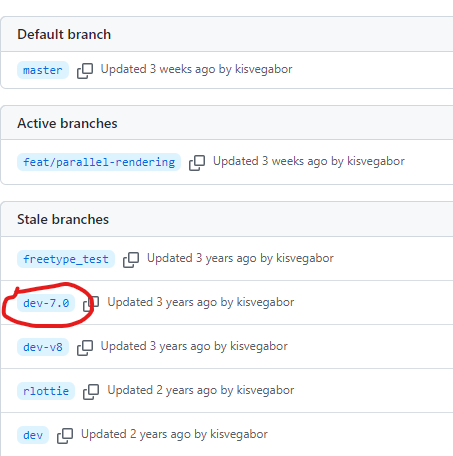Open the master branch
Screen dimensions: 453x456
click(43, 70)
